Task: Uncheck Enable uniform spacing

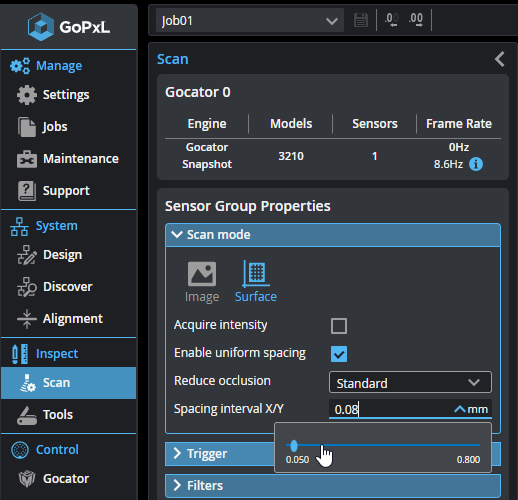Action: click(339, 354)
